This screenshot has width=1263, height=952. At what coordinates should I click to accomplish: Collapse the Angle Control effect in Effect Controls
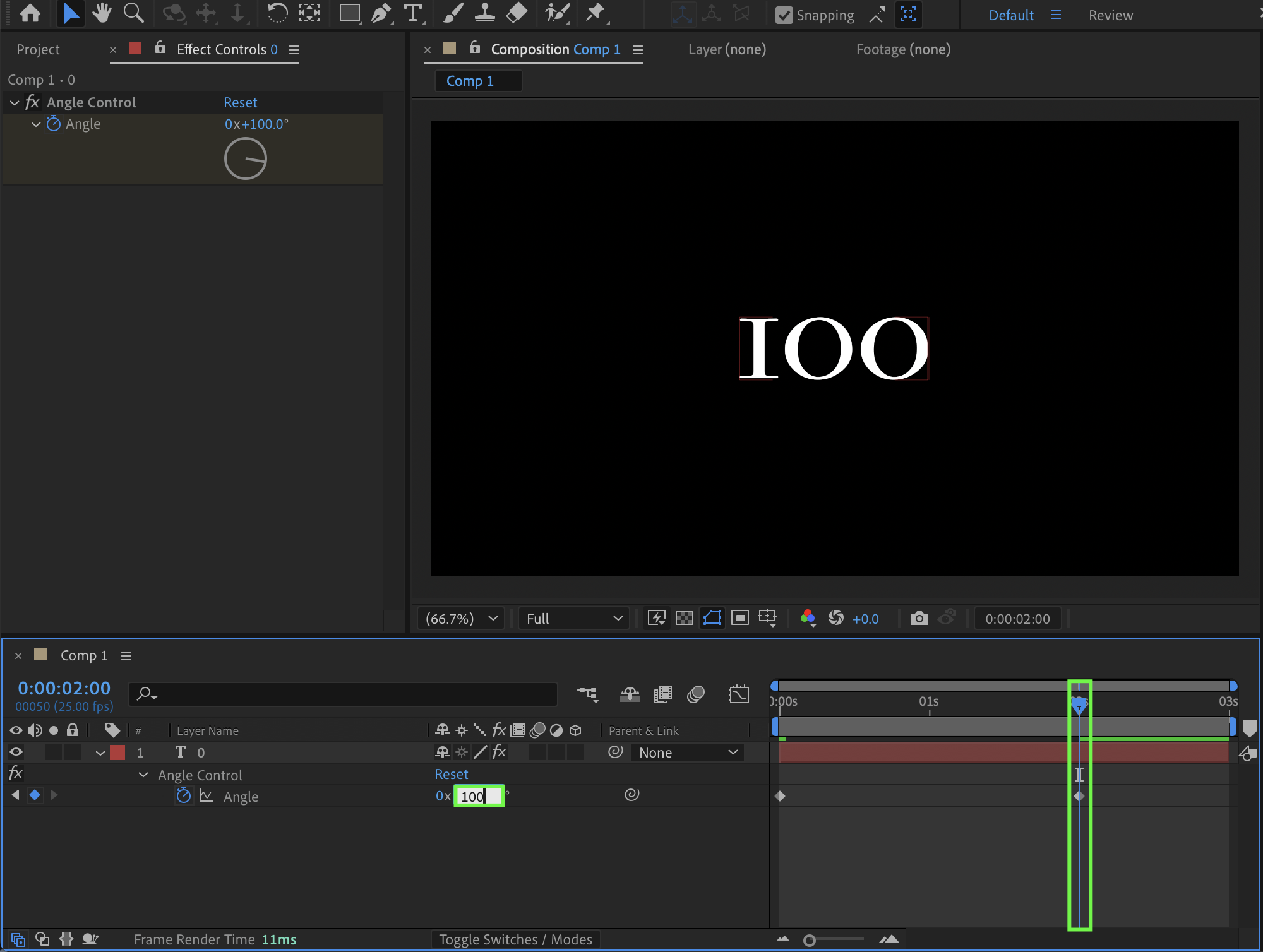(x=15, y=102)
